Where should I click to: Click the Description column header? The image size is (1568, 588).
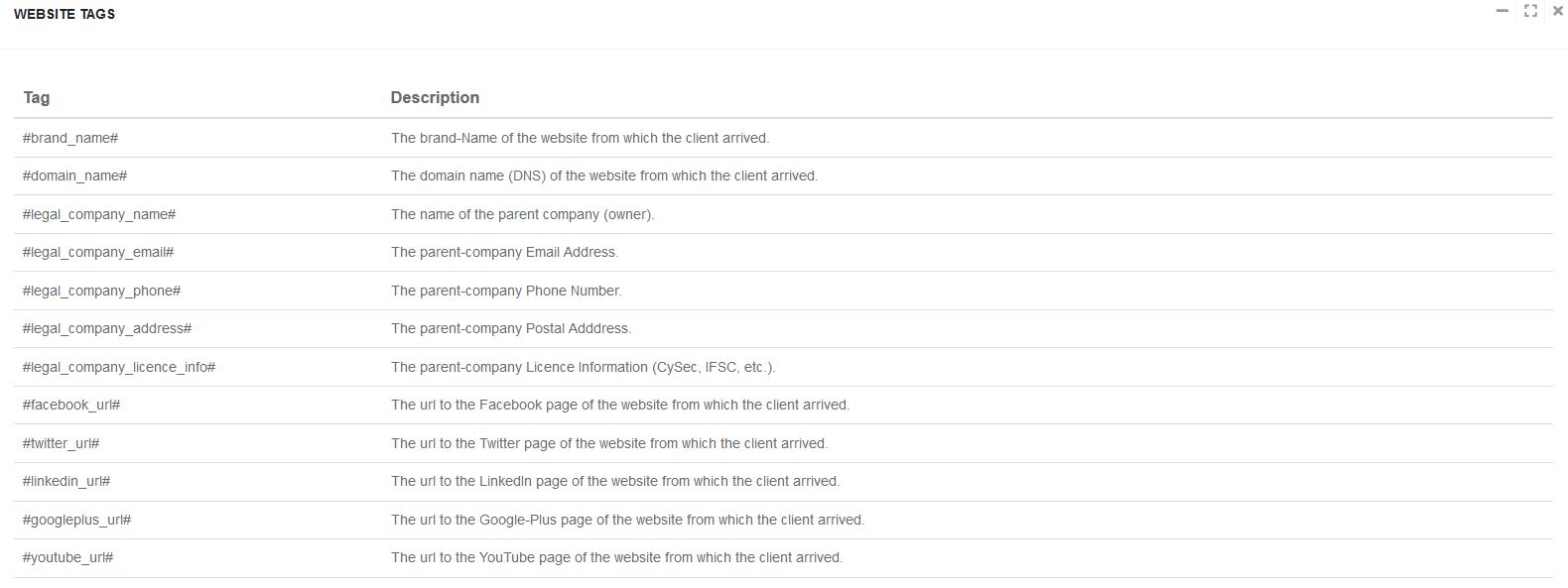point(435,97)
